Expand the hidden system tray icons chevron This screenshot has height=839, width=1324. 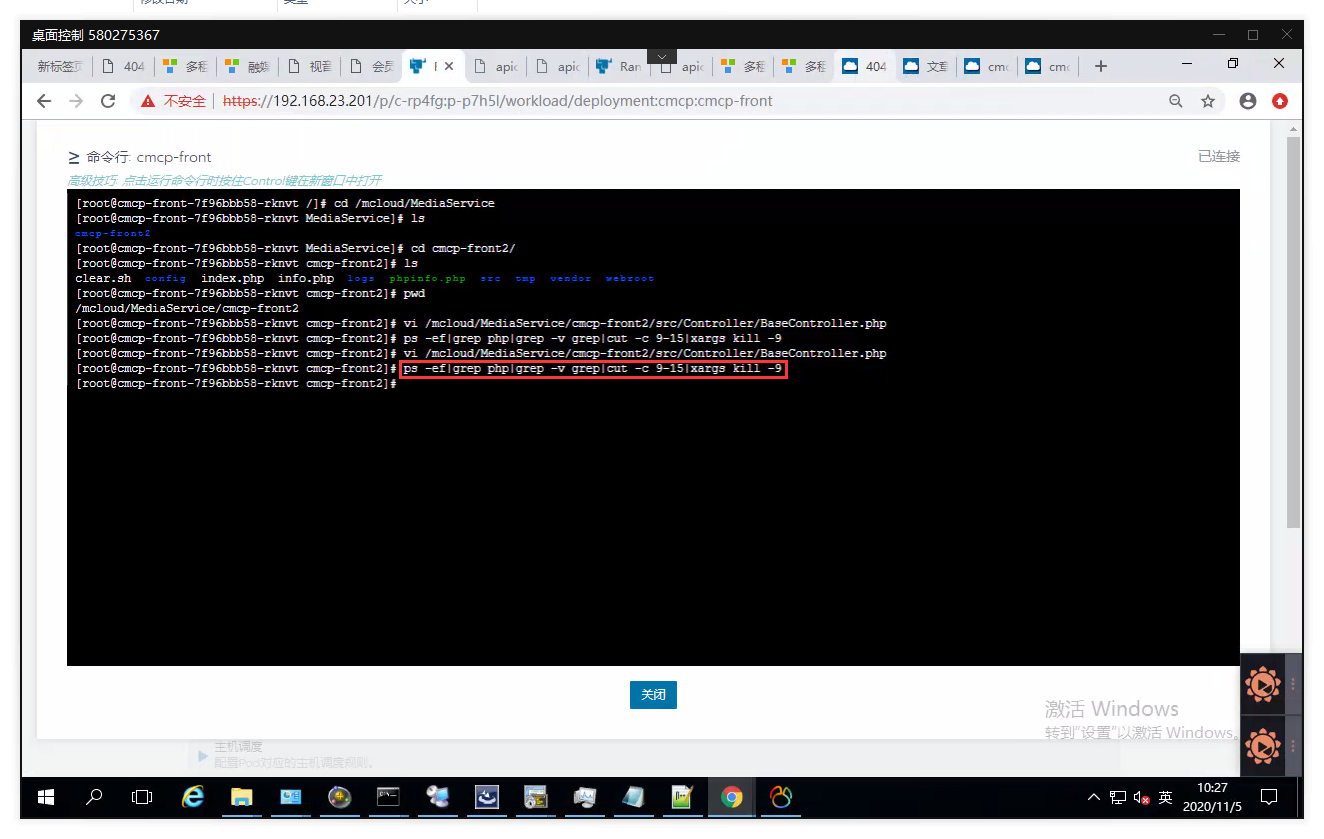1094,798
